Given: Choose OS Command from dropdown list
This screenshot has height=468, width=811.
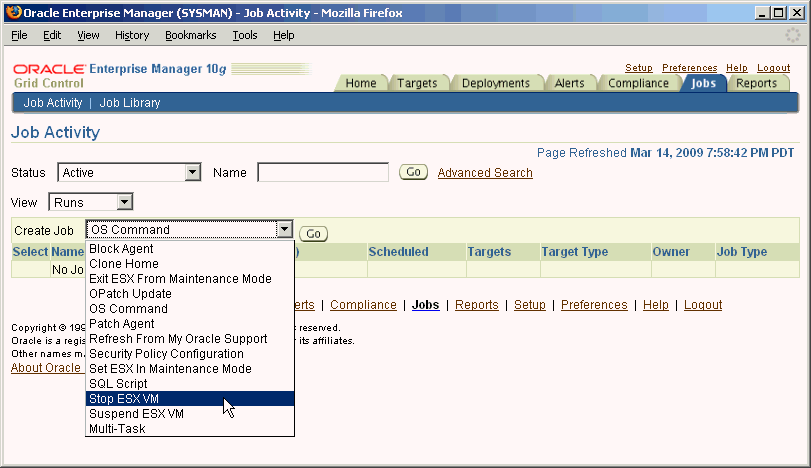Looking at the screenshot, I should click(x=190, y=309).
